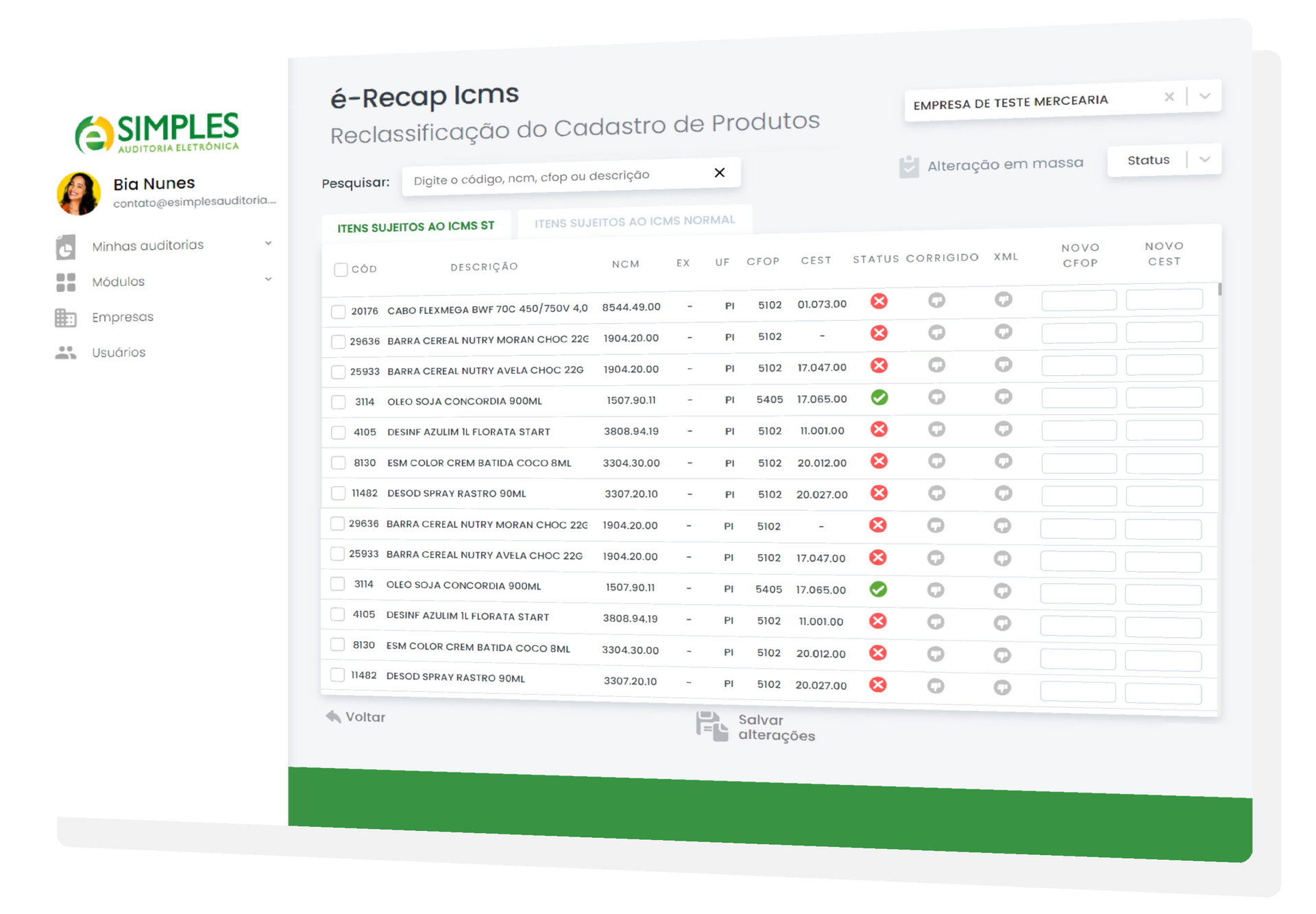Click Corrigido icon on first ESM COLOR row
The width and height of the screenshot is (1316, 914).
(937, 461)
